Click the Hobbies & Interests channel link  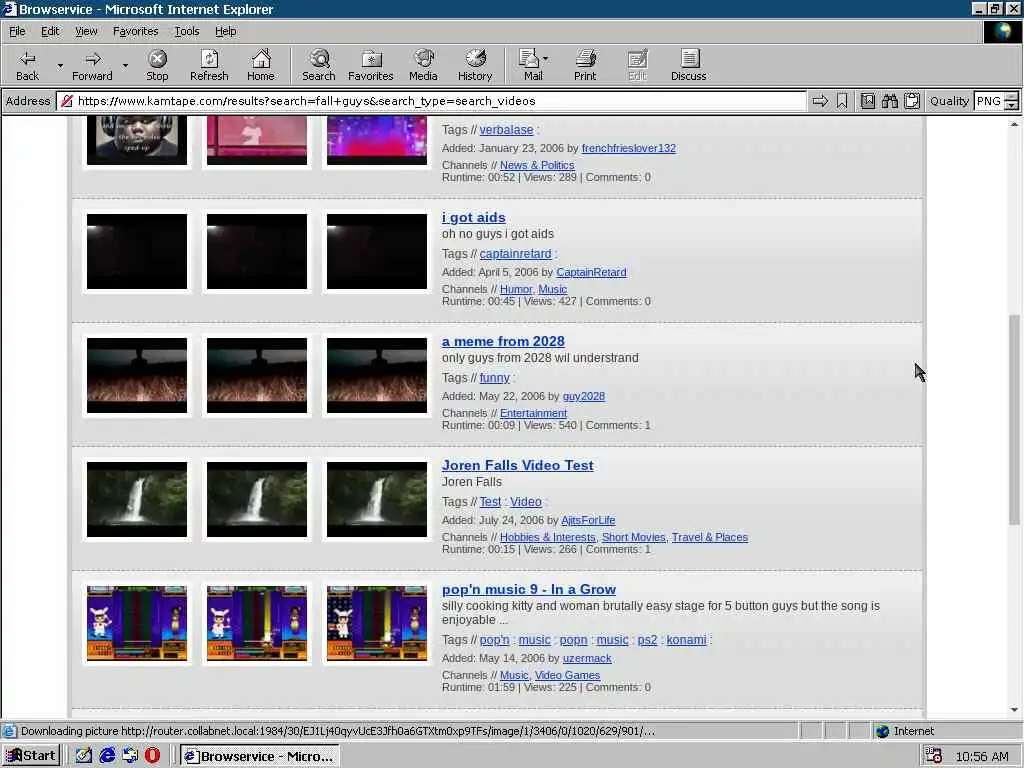547,537
